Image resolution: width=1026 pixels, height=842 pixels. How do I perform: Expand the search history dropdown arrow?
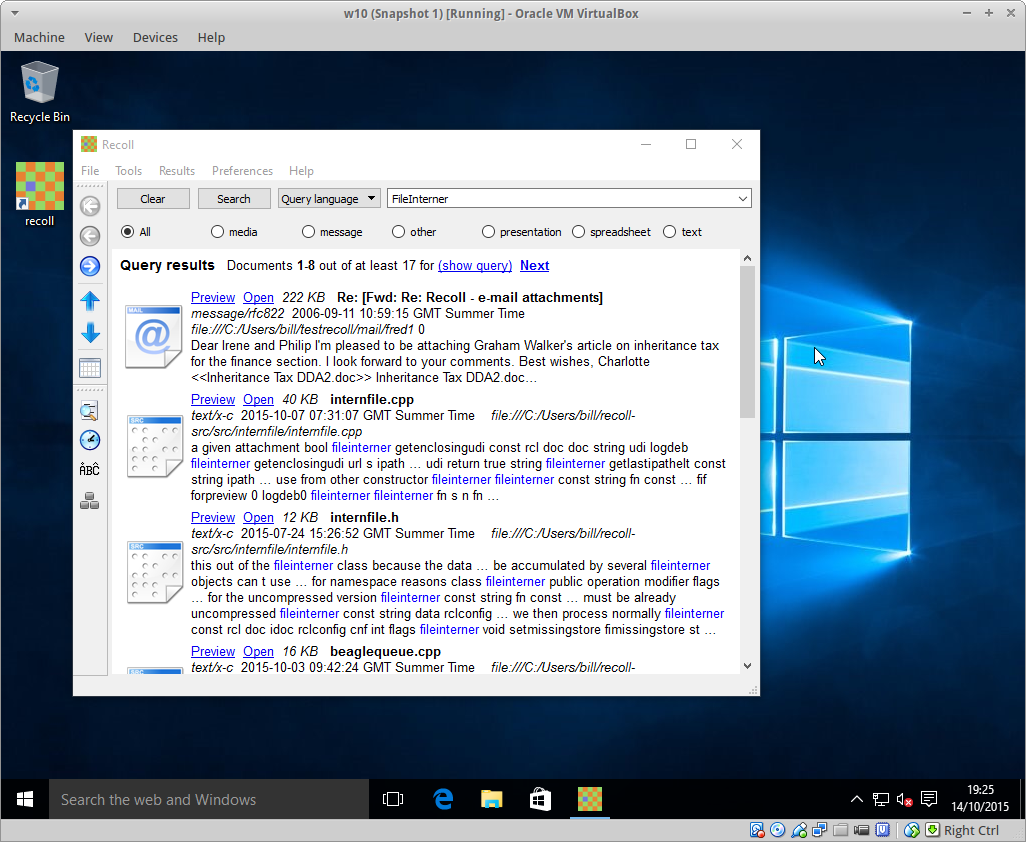click(742, 199)
